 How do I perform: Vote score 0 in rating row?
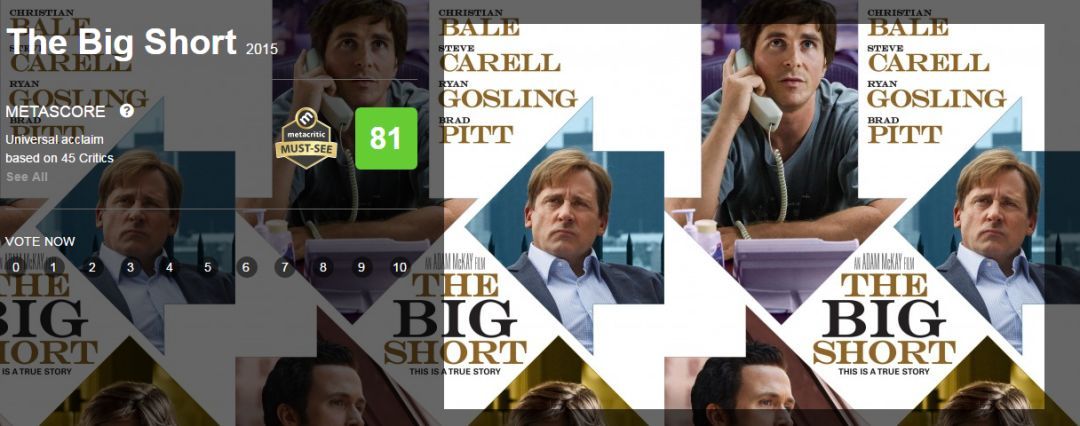(14, 267)
